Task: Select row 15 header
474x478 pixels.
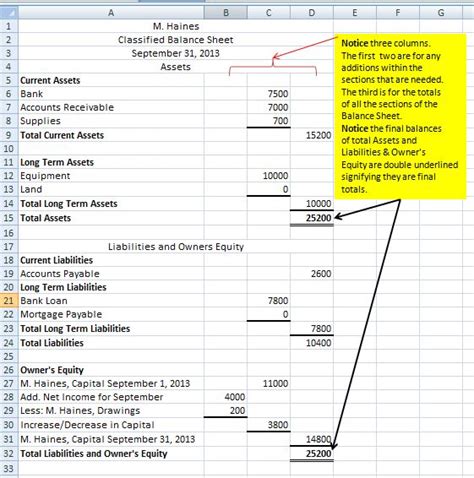Action: (9, 218)
